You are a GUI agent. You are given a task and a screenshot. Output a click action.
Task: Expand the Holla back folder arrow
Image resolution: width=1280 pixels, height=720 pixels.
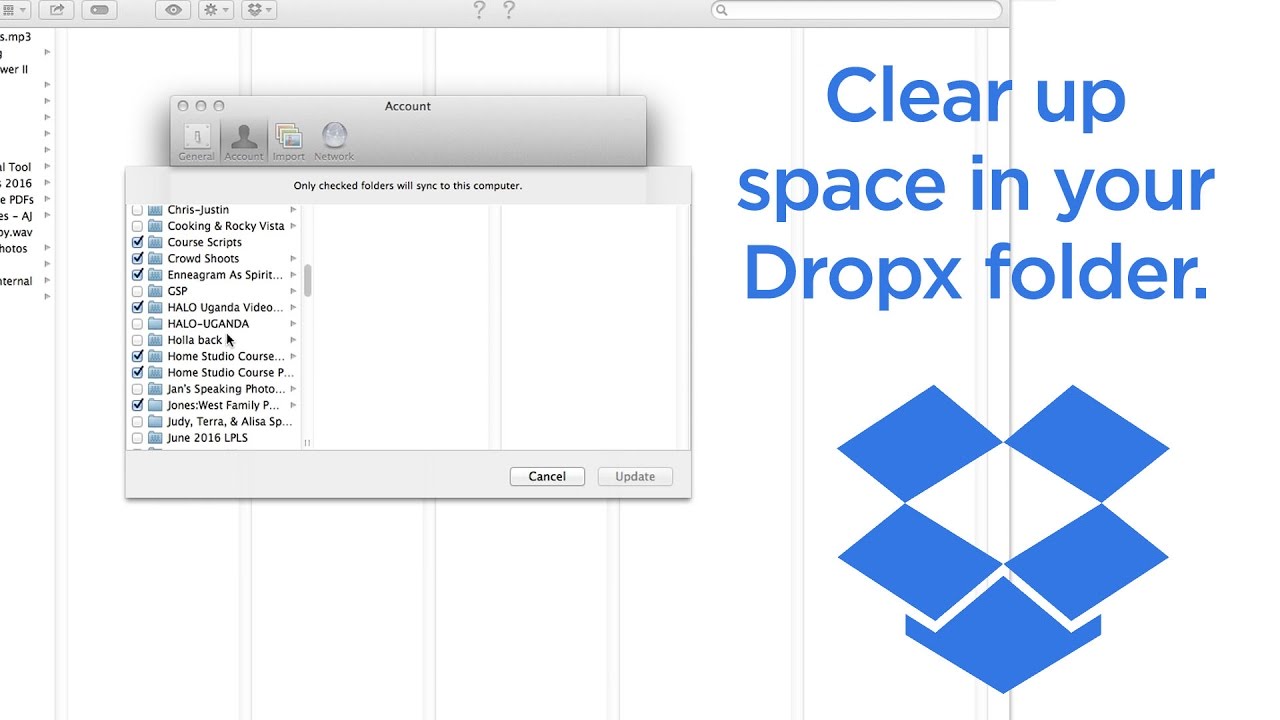(x=293, y=340)
